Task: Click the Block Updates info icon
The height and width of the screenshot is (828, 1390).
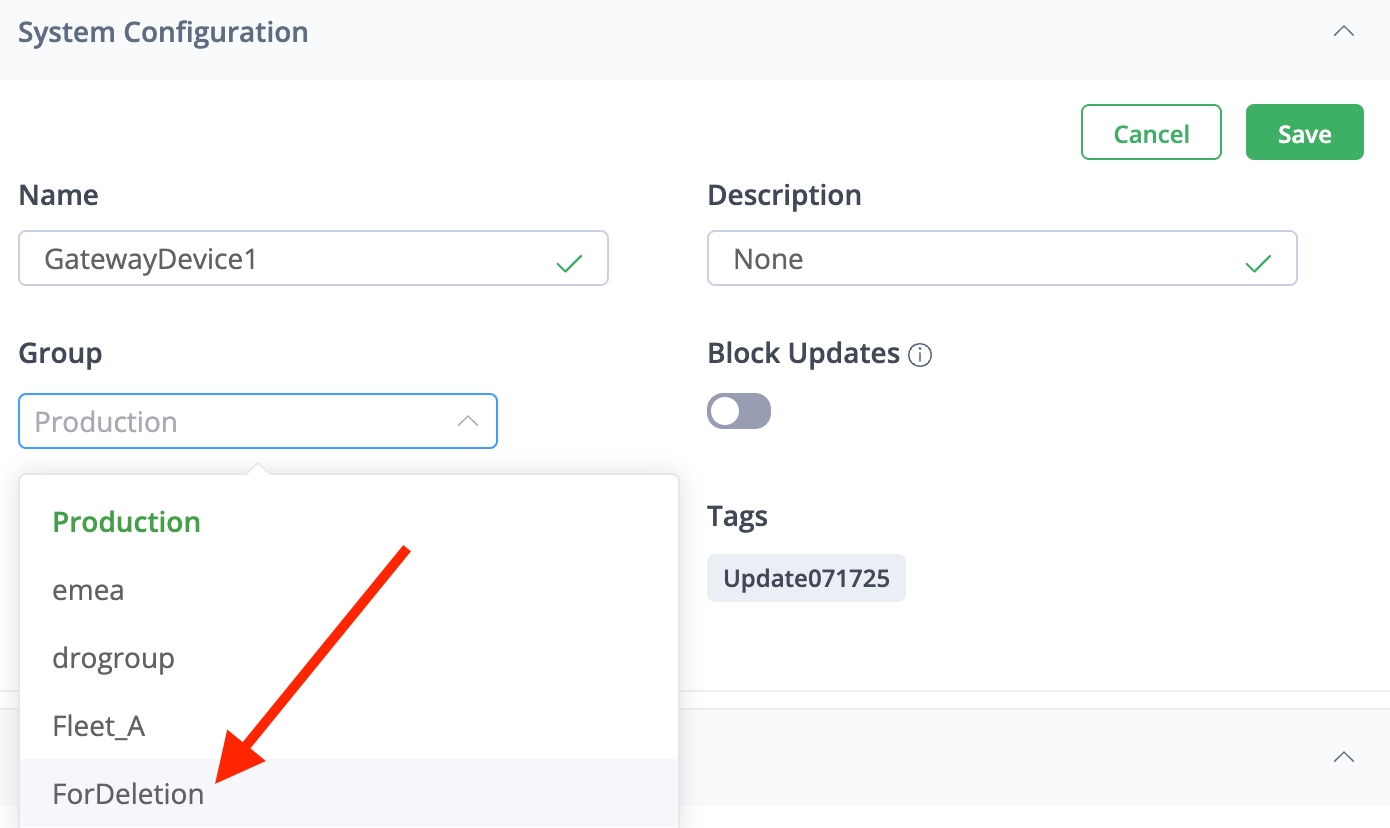Action: tap(920, 355)
